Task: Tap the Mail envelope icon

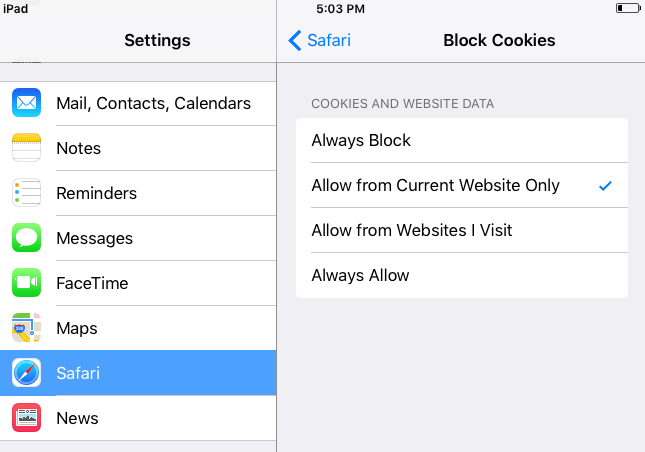Action: 26,103
